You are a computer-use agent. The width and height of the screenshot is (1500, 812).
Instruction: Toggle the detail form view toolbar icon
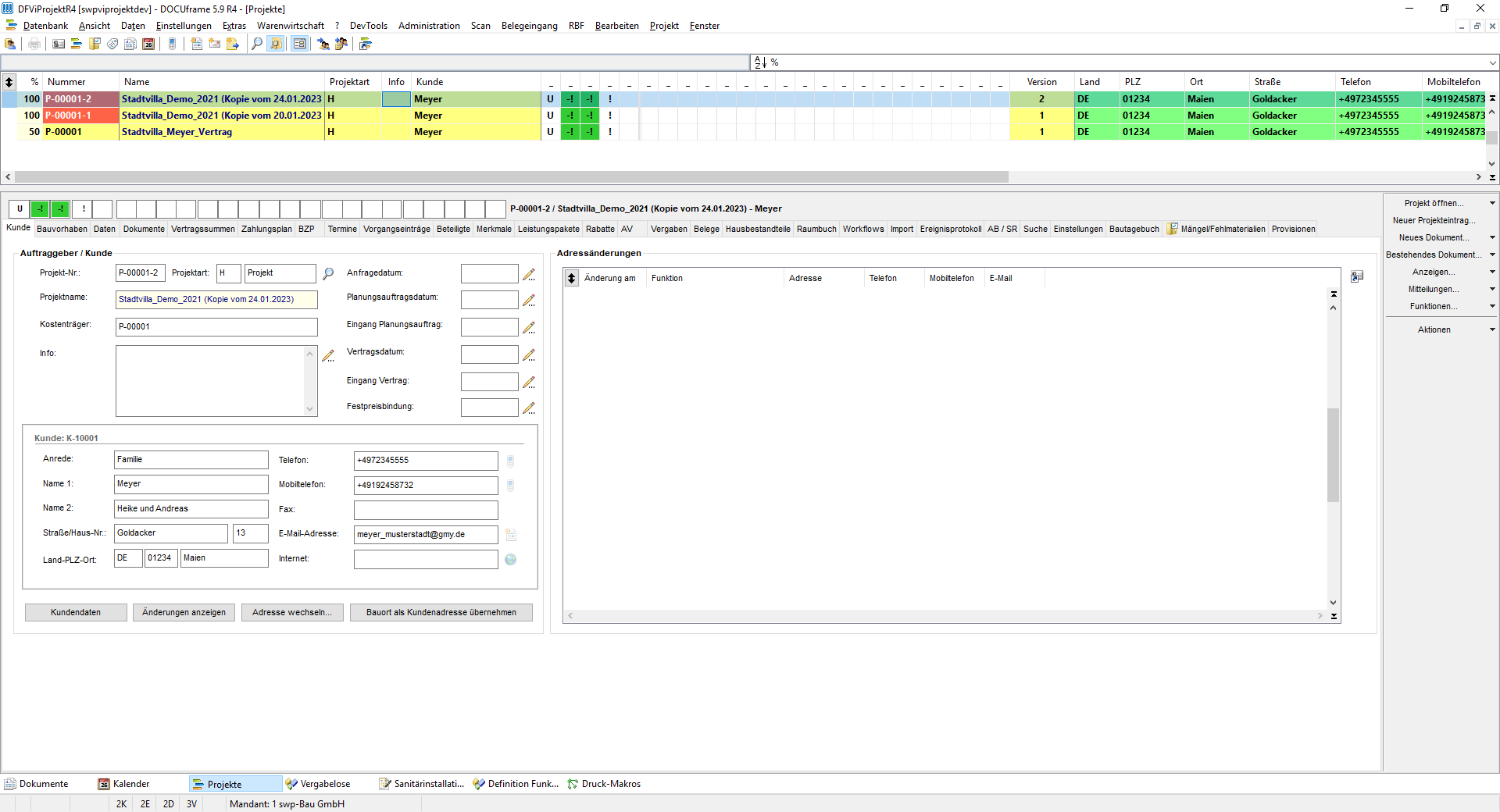click(300, 44)
